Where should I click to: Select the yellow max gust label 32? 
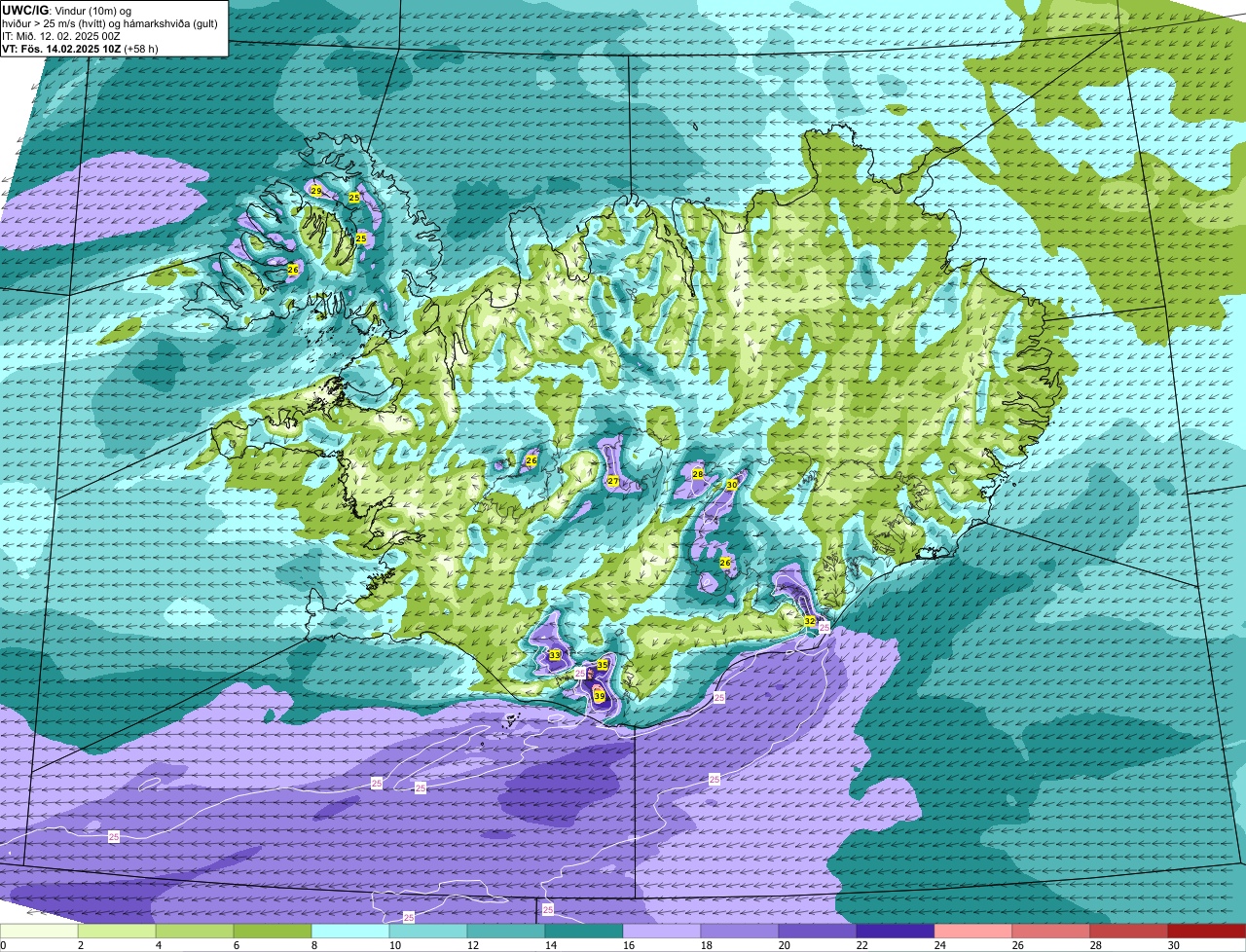(810, 620)
